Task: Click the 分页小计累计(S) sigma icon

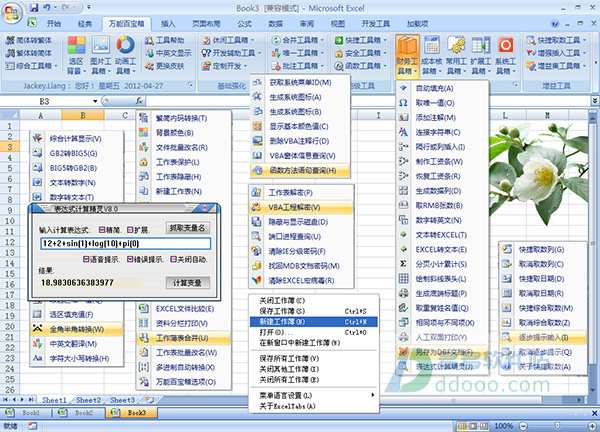Action: (403, 264)
